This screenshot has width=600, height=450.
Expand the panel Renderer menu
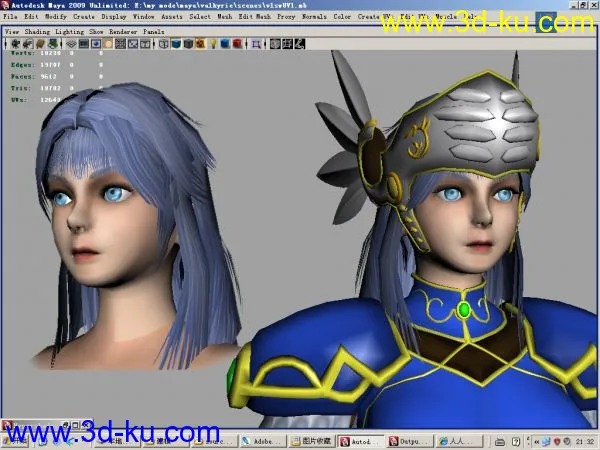click(123, 32)
